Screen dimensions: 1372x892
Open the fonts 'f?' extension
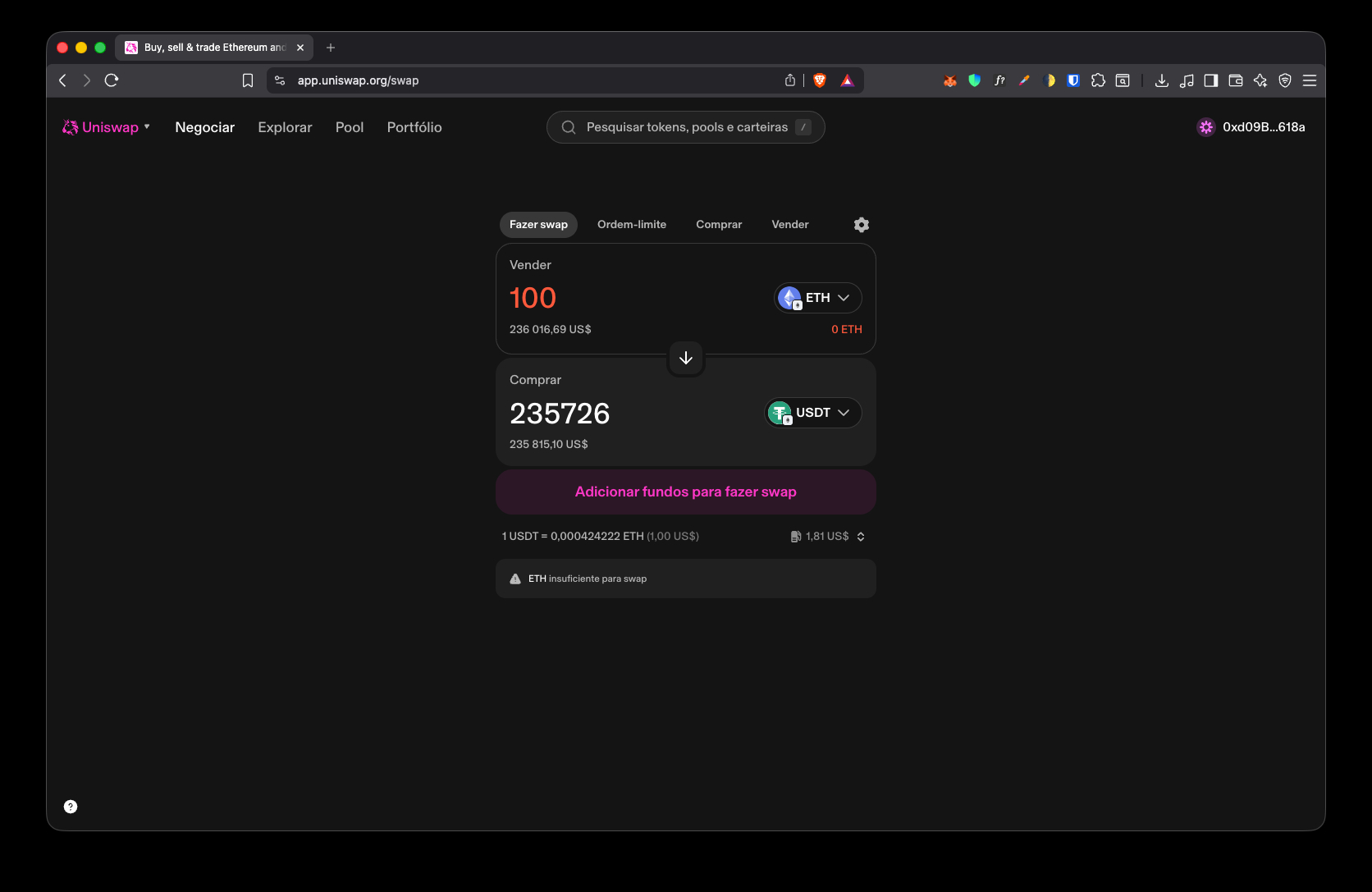(x=999, y=80)
